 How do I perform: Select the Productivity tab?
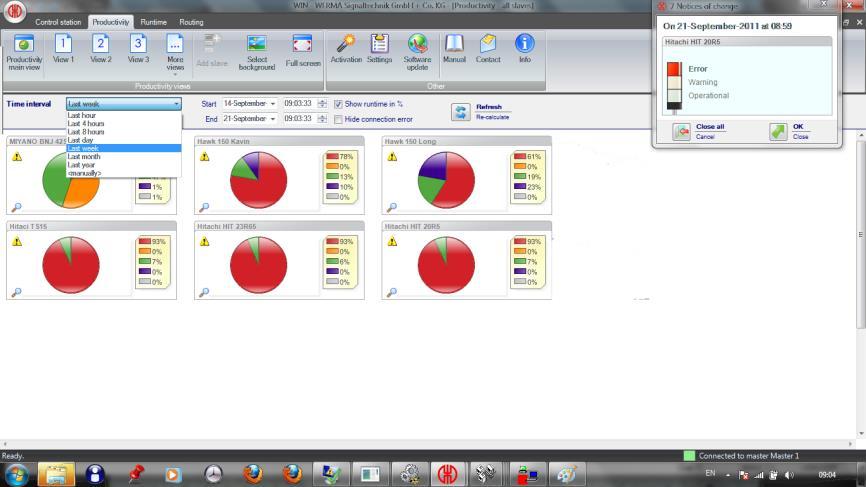[110, 22]
